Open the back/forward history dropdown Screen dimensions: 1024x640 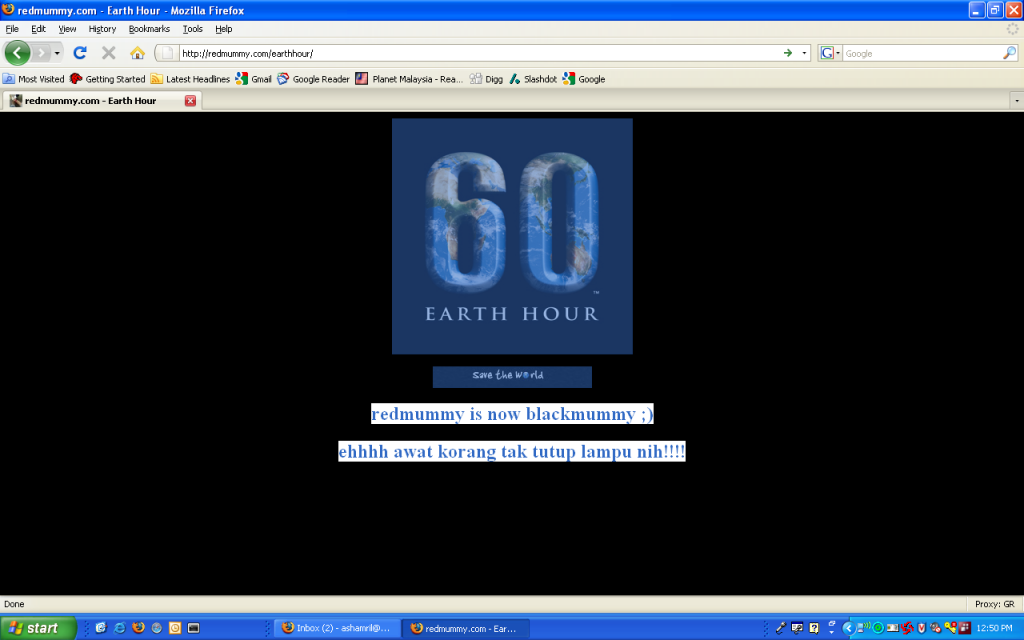coord(57,53)
